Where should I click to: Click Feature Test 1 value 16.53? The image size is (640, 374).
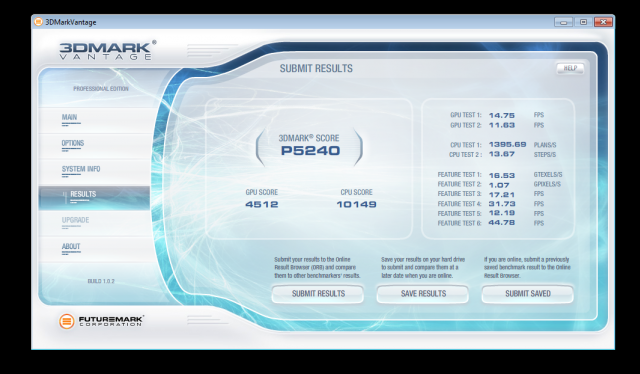(502, 176)
